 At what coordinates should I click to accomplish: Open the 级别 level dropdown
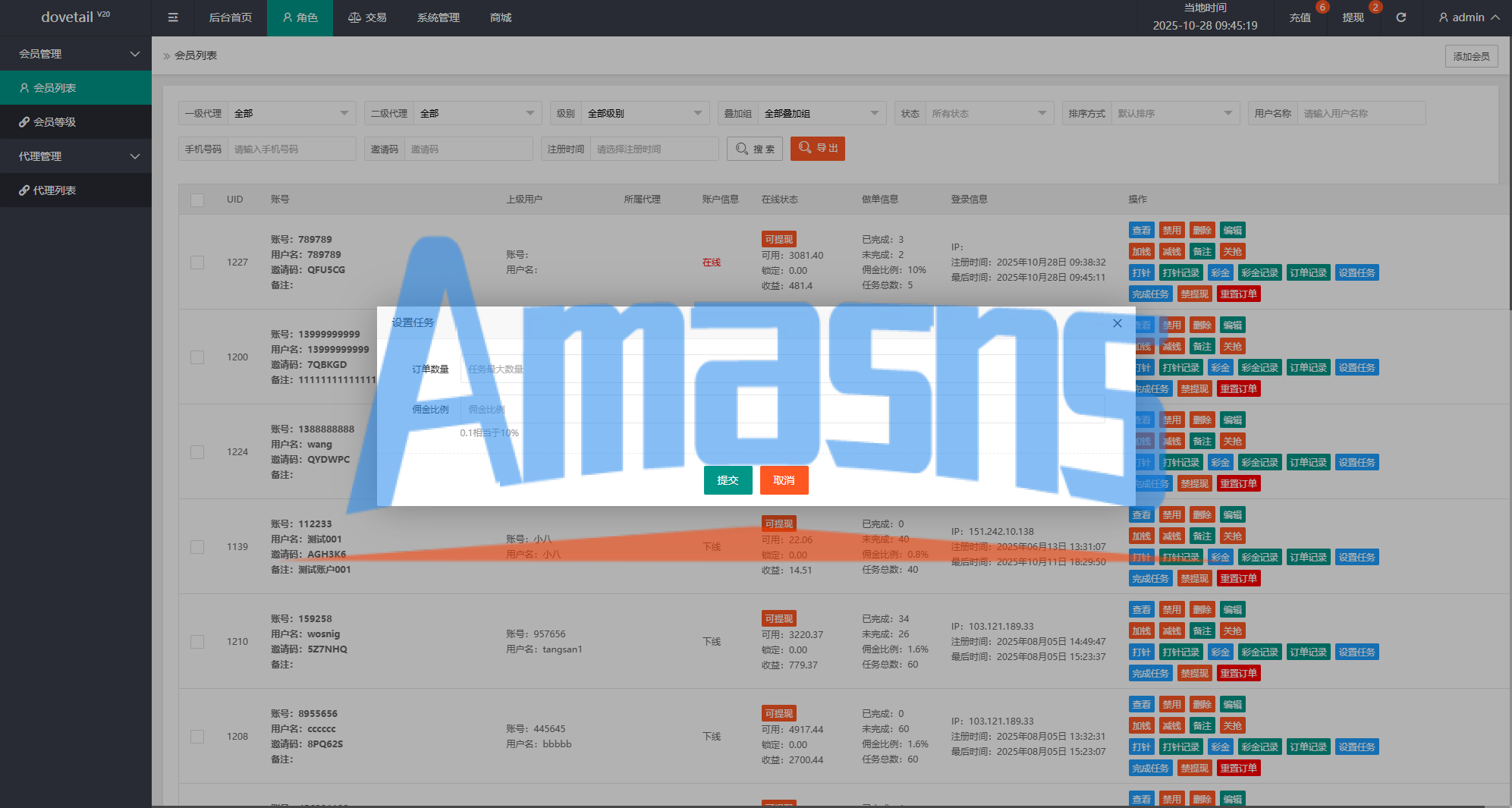coord(646,113)
